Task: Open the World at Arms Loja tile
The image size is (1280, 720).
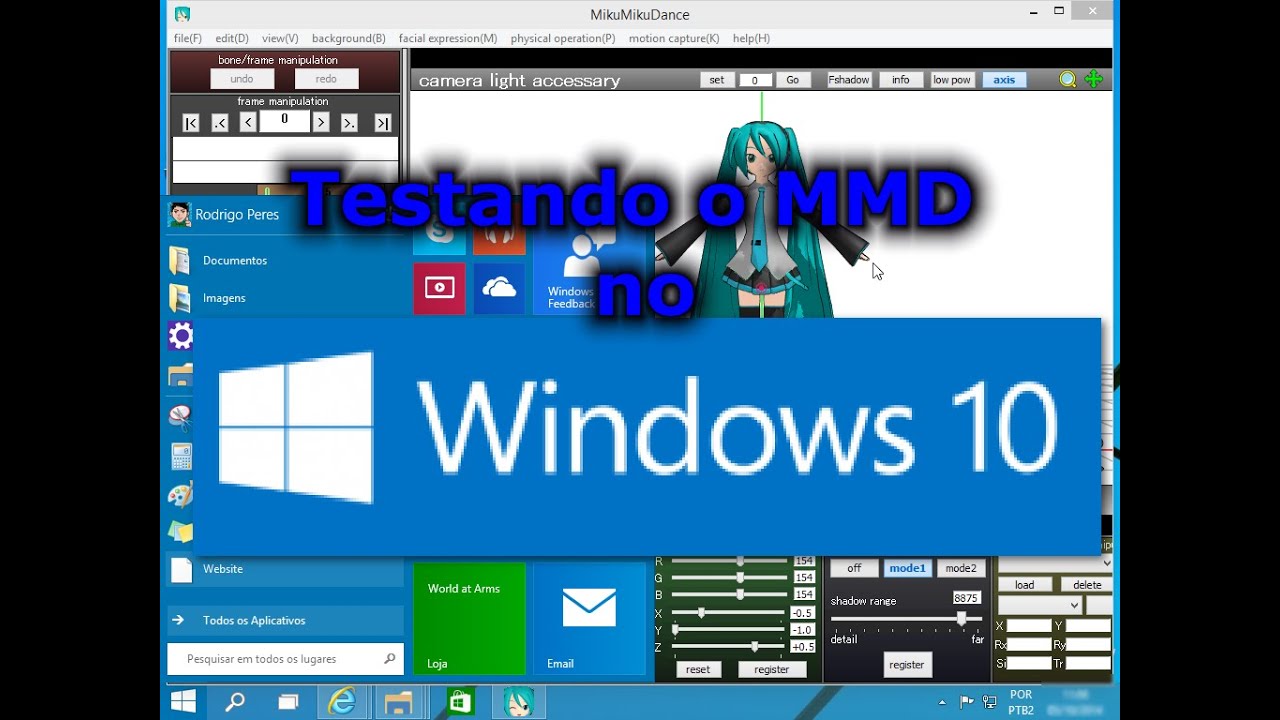Action: tap(469, 618)
